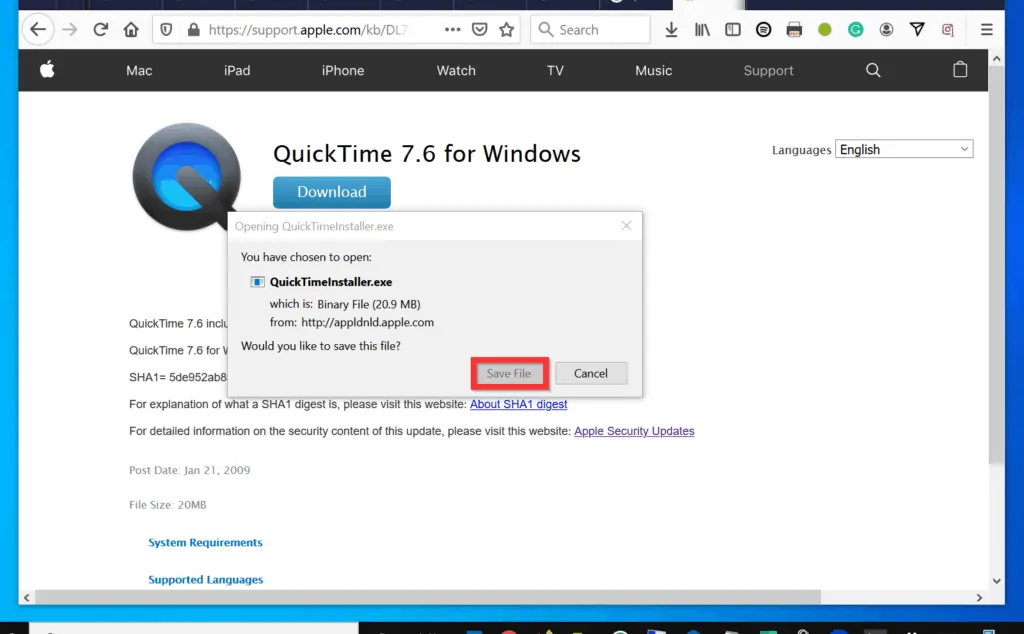Click the scroll down arrow
Screen dimensions: 1024x634
tap(996, 580)
